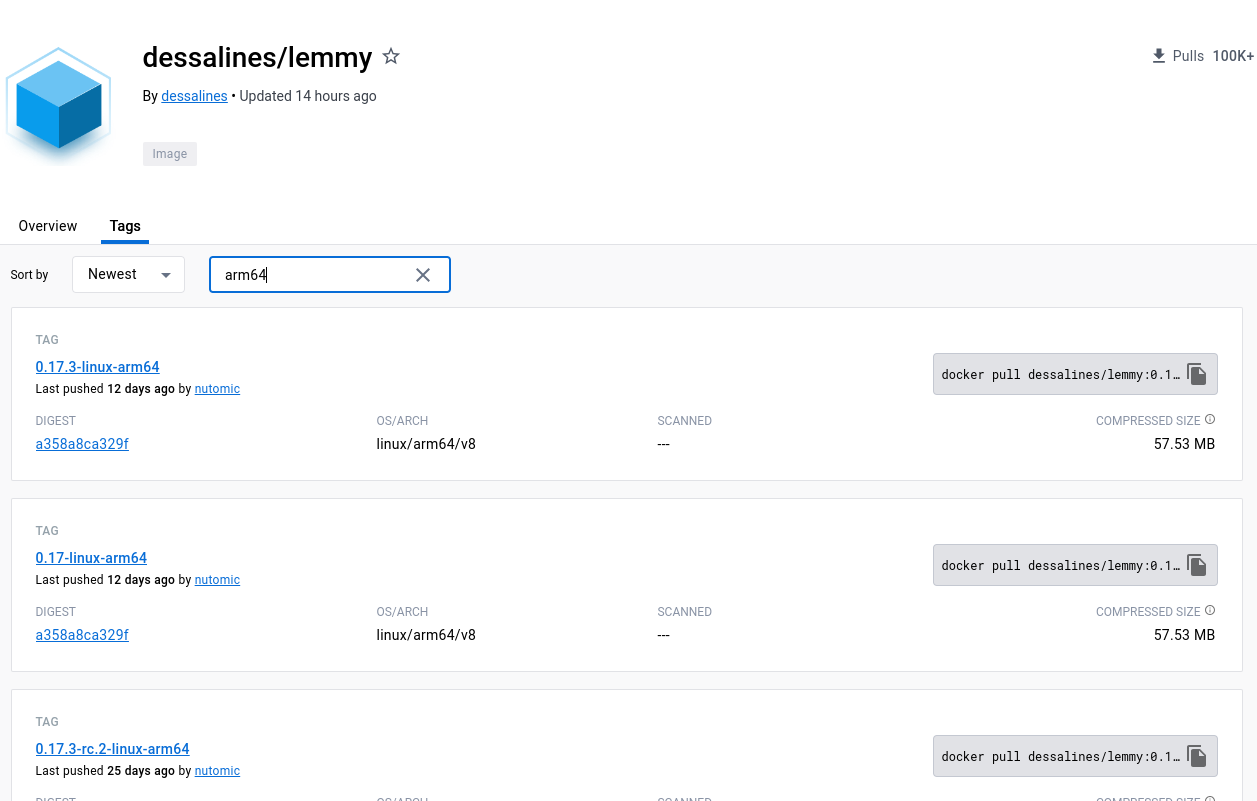
Task: Click 57.53 MB size in first card
Action: [x=1184, y=444]
